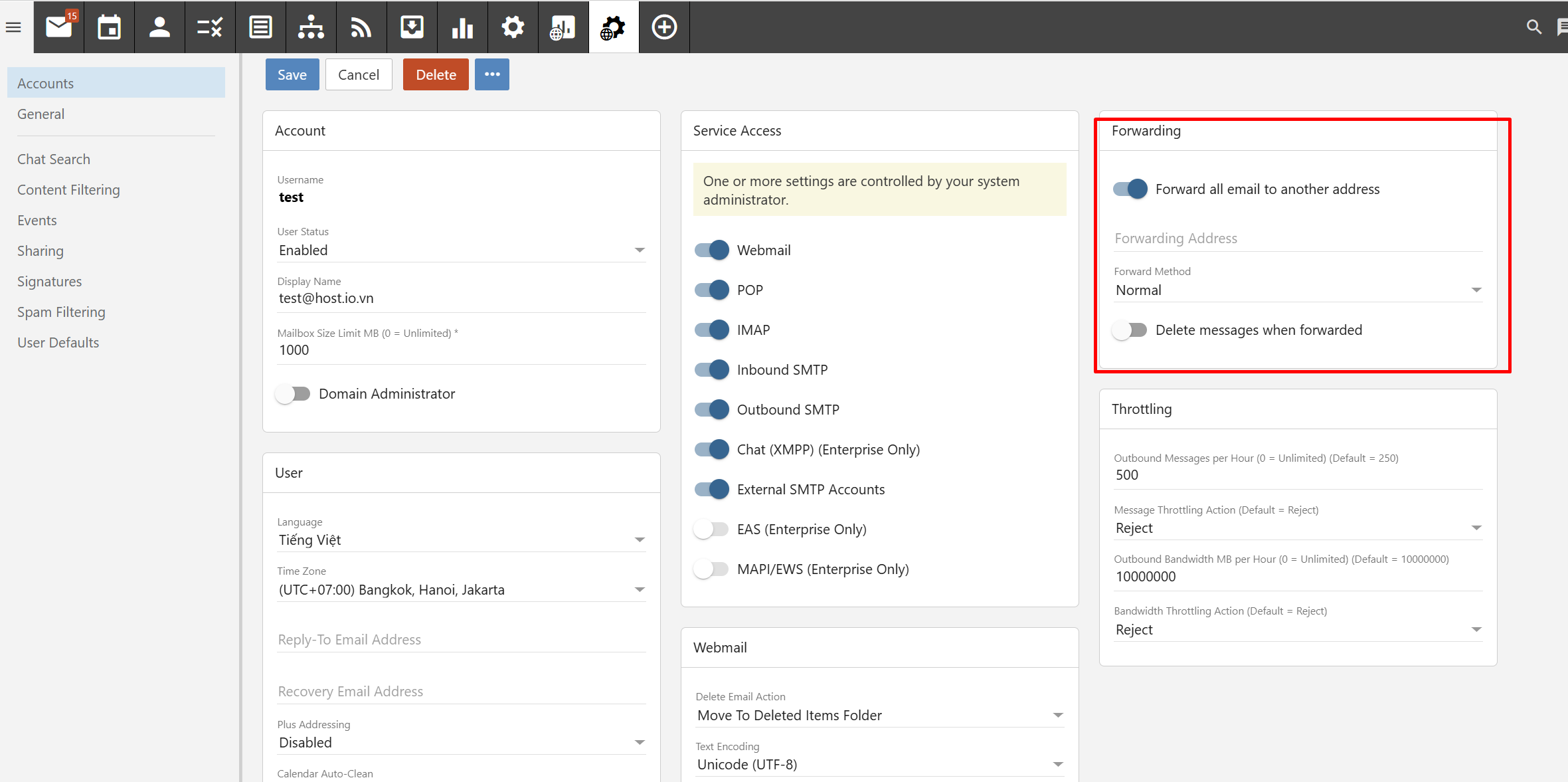Open Time Zone dropdown

(x=462, y=590)
